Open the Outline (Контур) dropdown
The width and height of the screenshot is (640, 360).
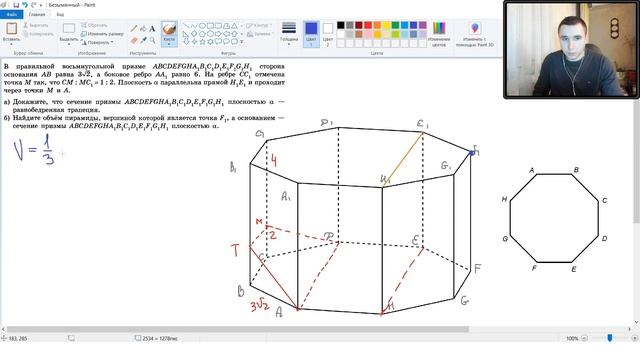coord(259,25)
